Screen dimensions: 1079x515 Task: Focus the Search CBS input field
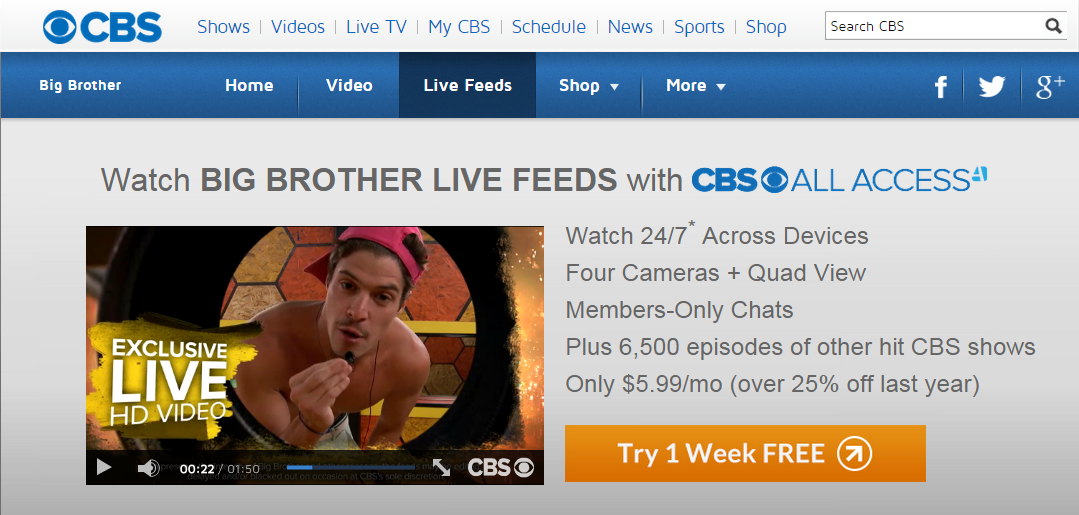(x=936, y=26)
